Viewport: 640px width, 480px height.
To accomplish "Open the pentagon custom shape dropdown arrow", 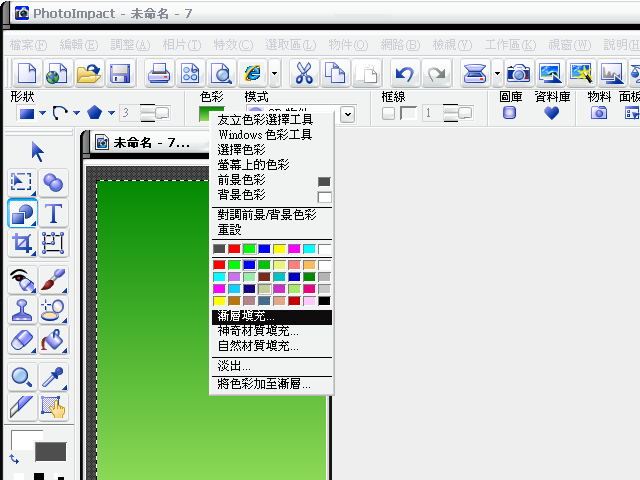I will tap(111, 113).
